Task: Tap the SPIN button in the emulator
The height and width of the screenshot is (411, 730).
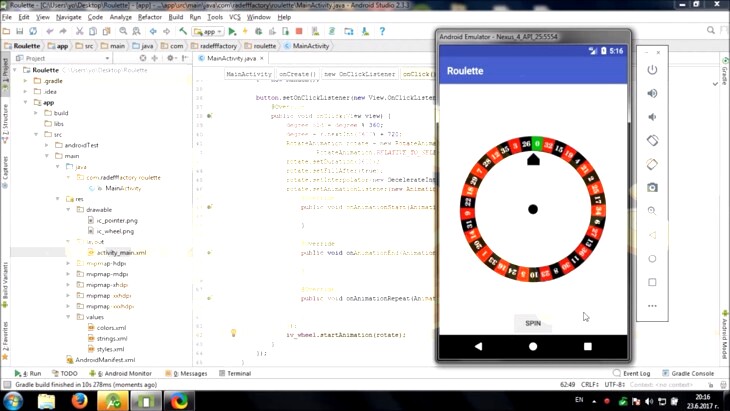Action: pos(533,323)
